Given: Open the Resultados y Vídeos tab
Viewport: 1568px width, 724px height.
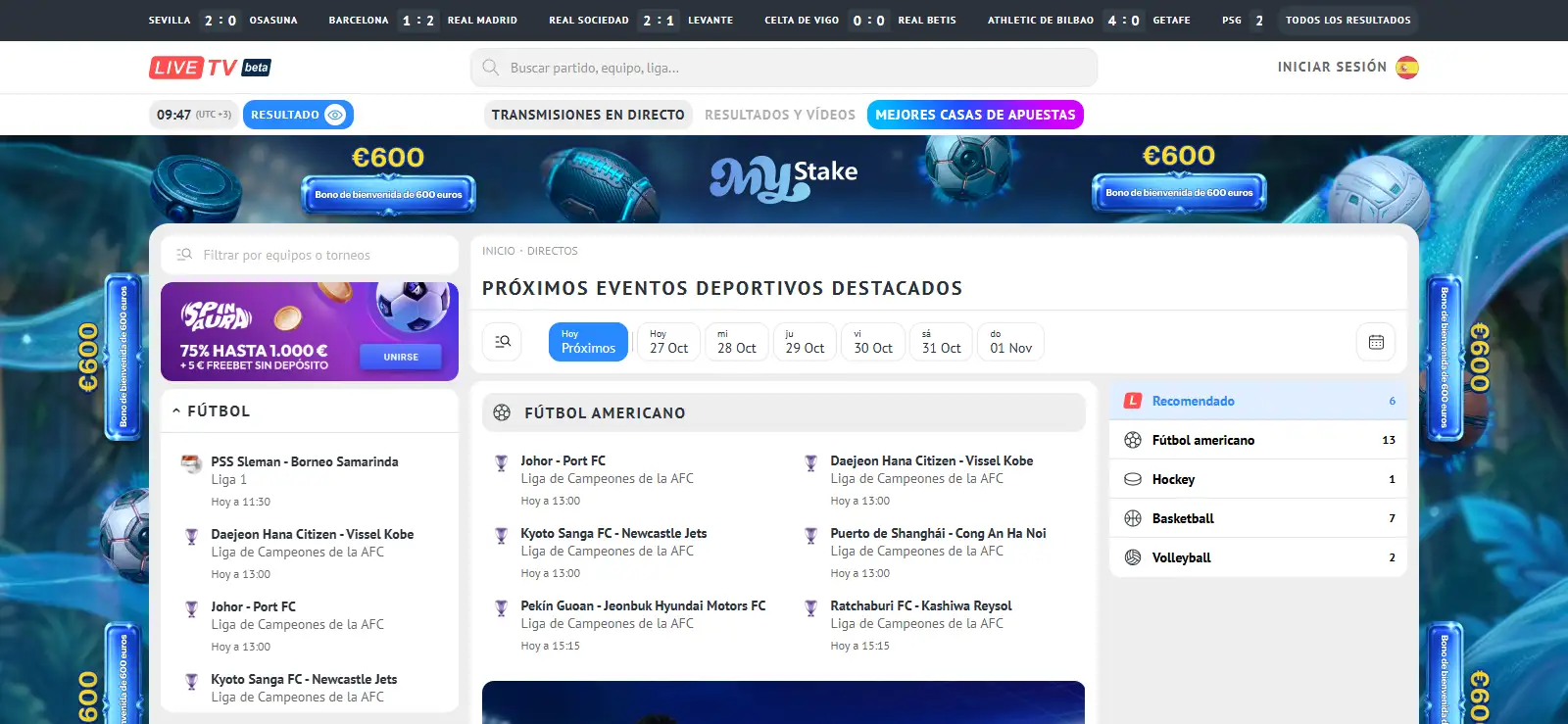Looking at the screenshot, I should click(x=780, y=115).
